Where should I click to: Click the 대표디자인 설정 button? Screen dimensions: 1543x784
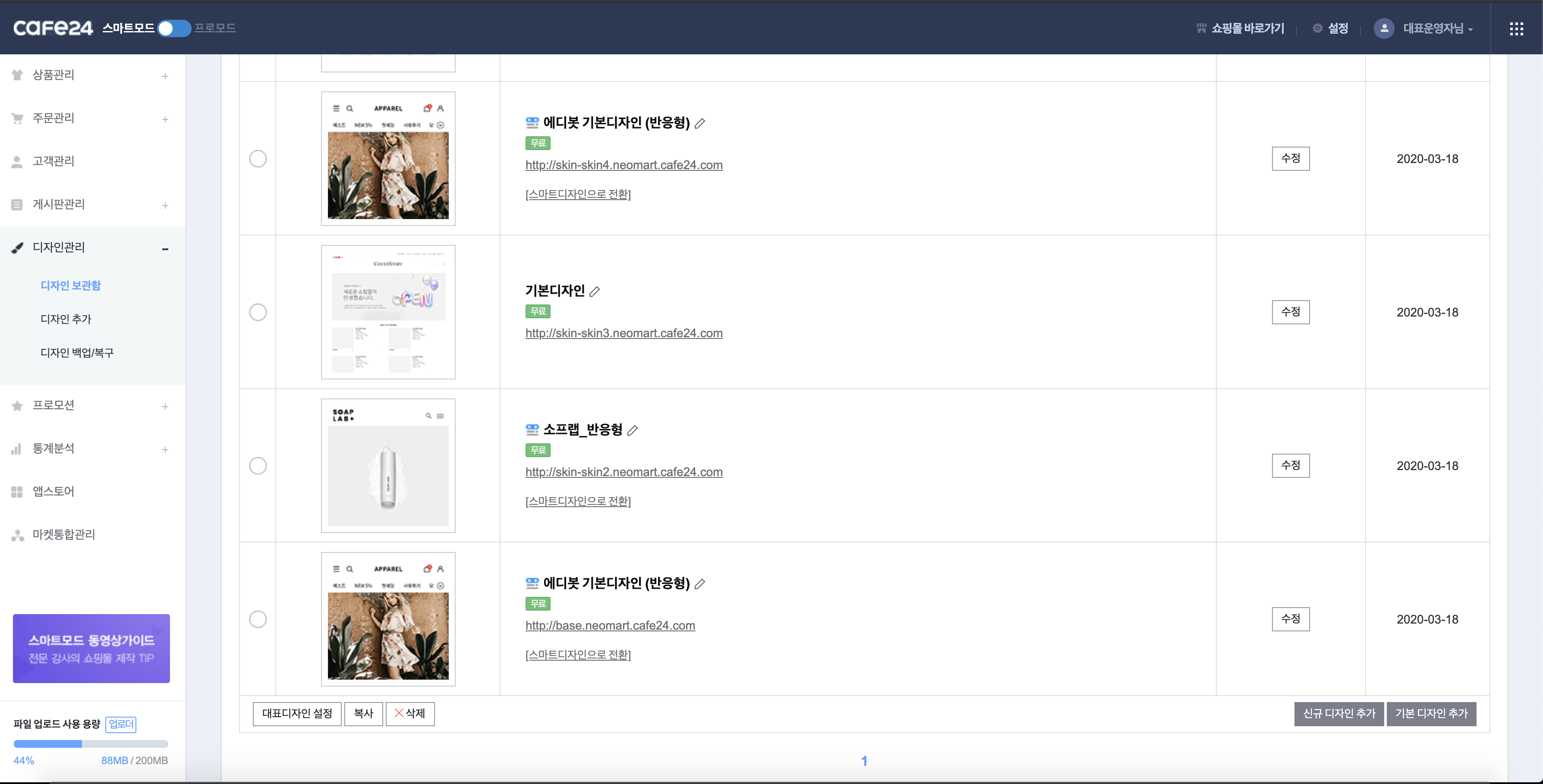click(x=296, y=713)
